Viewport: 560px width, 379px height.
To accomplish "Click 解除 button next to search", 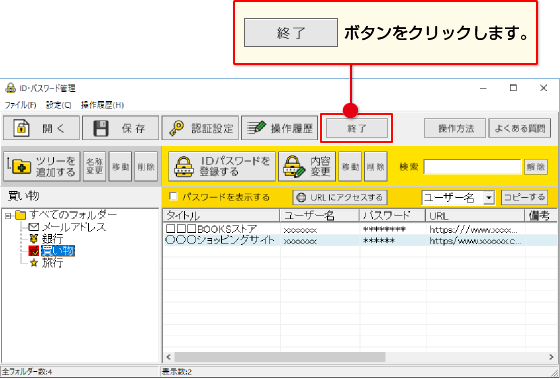I will click(x=536, y=167).
